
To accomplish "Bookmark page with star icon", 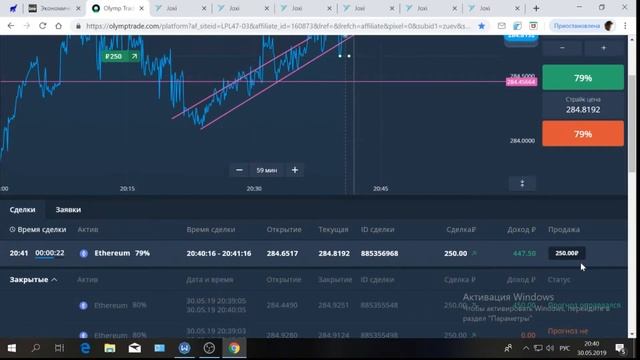I will coord(482,26).
